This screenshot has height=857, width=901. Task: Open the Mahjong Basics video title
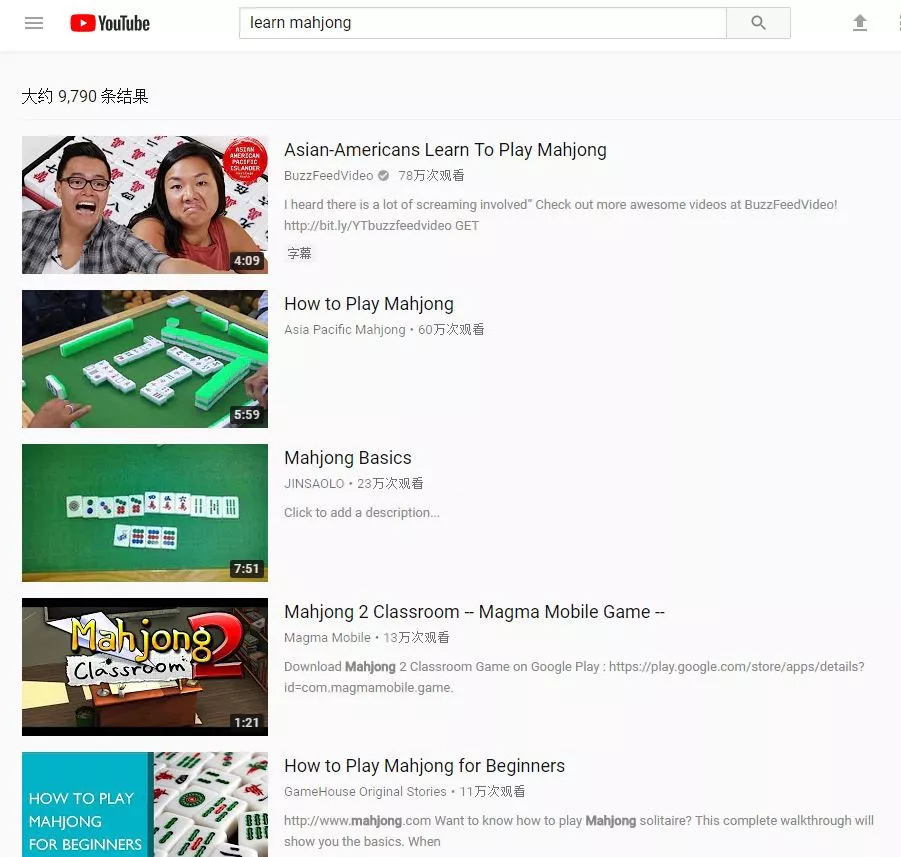tap(348, 458)
